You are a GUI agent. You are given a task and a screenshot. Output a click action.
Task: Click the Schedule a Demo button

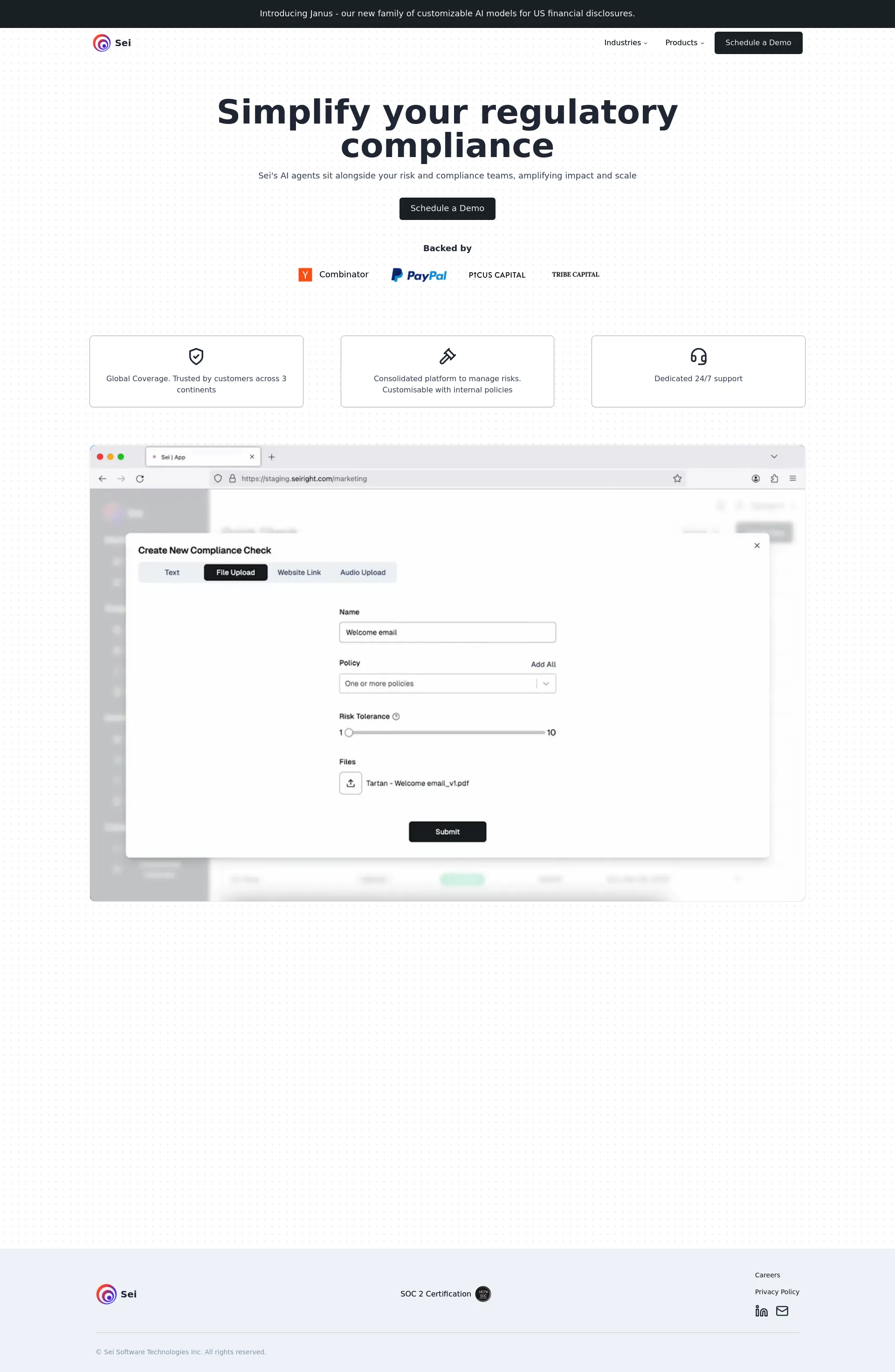[x=447, y=208]
